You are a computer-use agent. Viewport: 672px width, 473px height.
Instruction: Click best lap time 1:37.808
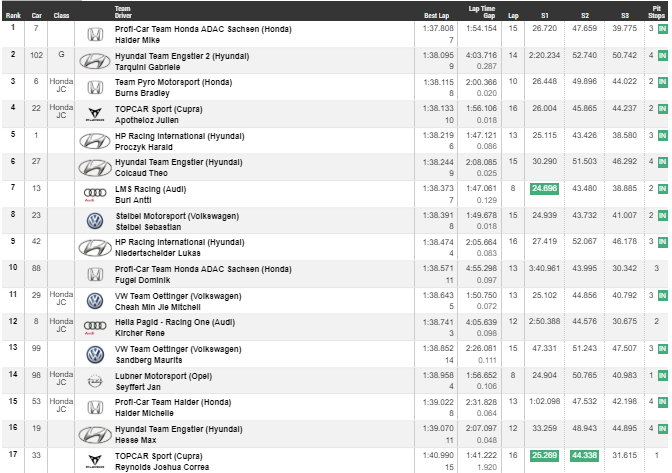(438, 29)
